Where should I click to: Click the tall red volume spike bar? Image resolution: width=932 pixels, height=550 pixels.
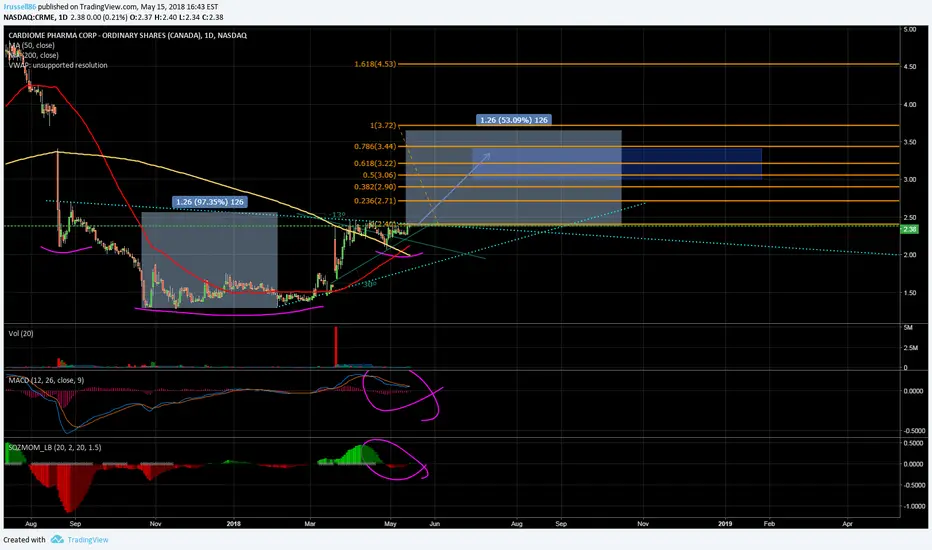point(336,346)
